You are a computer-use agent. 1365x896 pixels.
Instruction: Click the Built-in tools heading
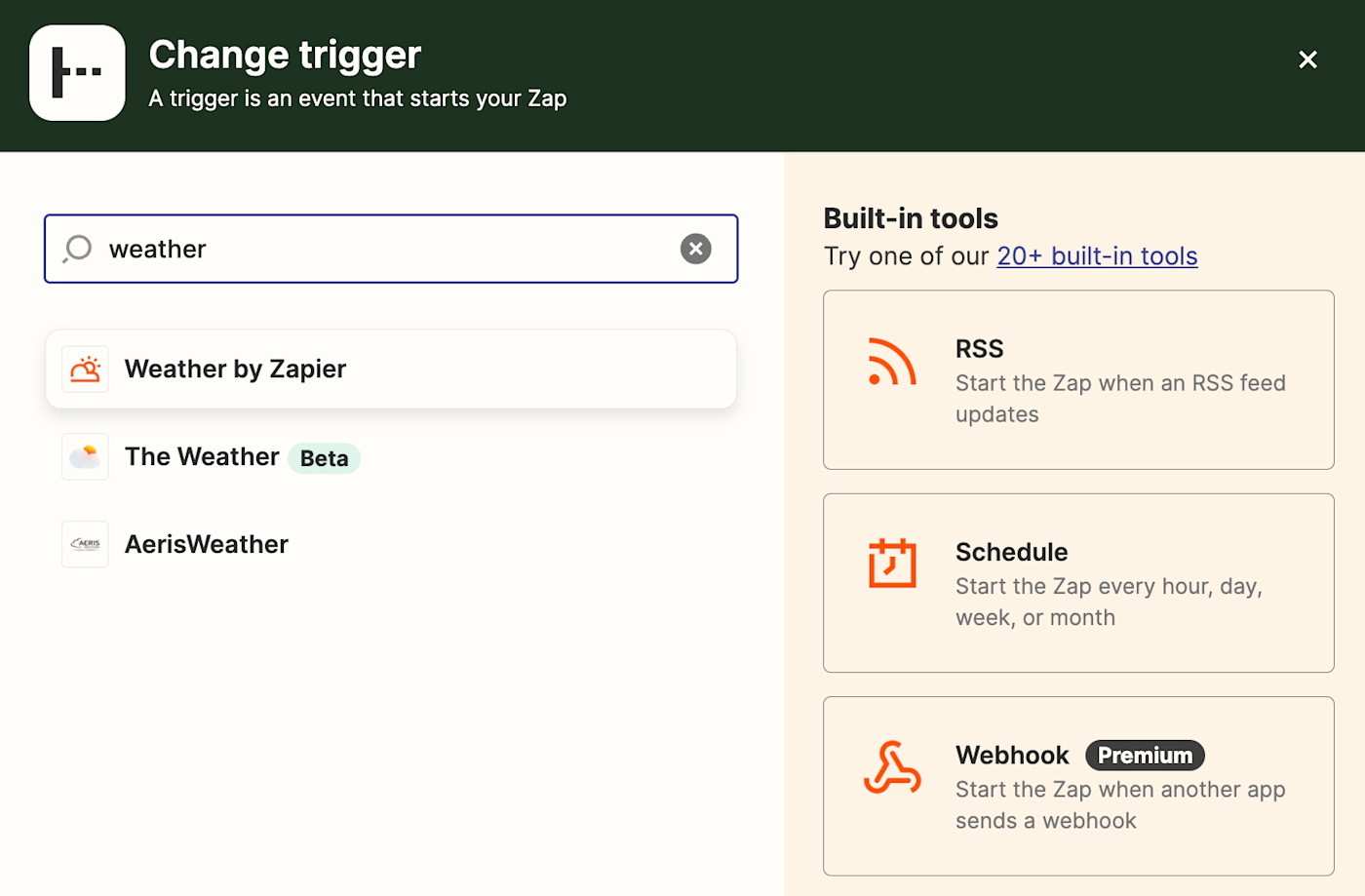(x=911, y=218)
